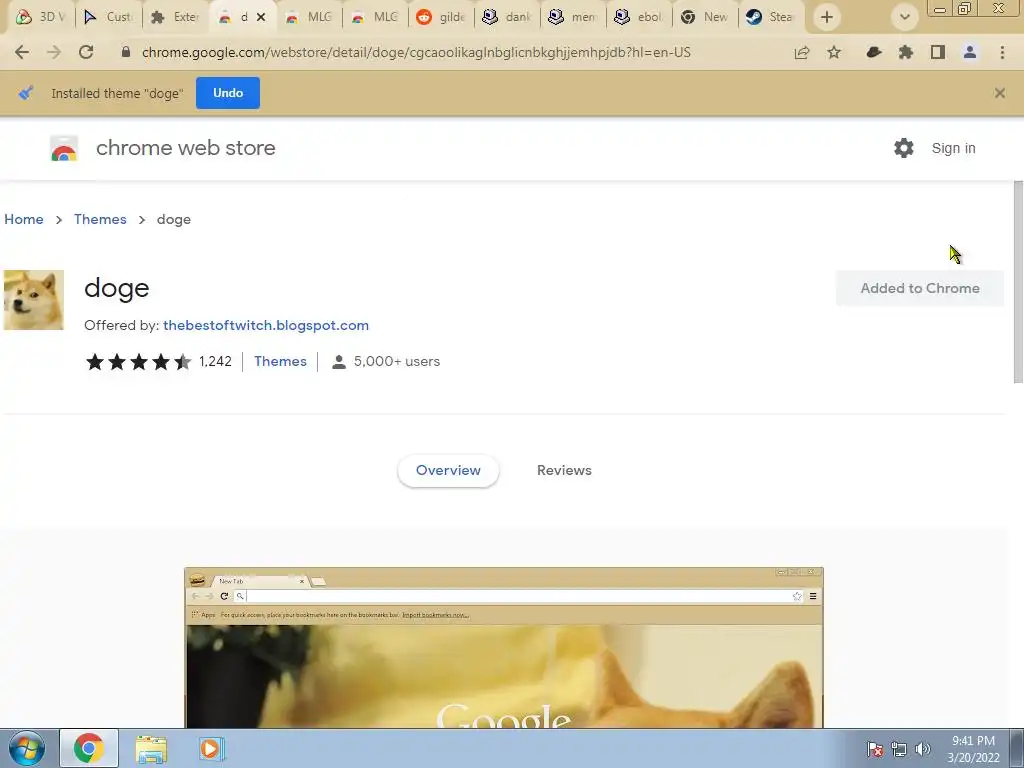The image size is (1024, 768).
Task: Click the star rating
Action: (x=138, y=361)
